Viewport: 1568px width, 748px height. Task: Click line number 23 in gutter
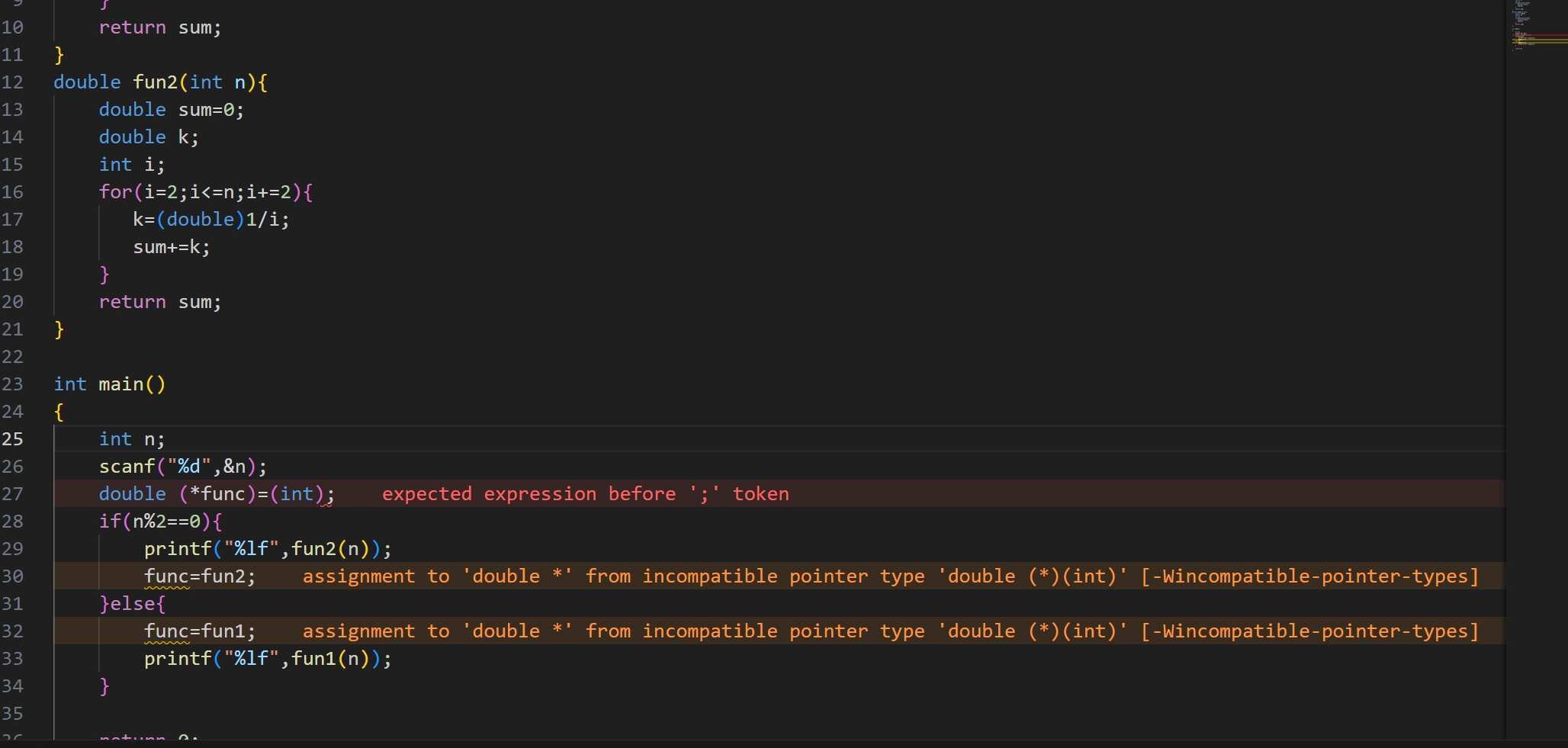click(12, 384)
